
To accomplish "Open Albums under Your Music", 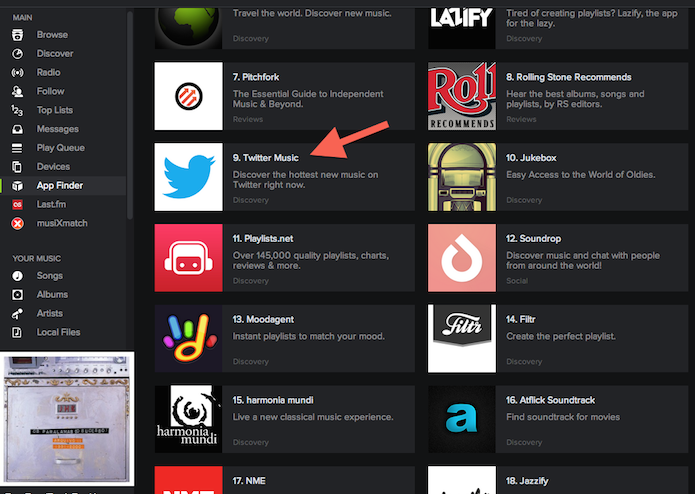I will [x=52, y=295].
